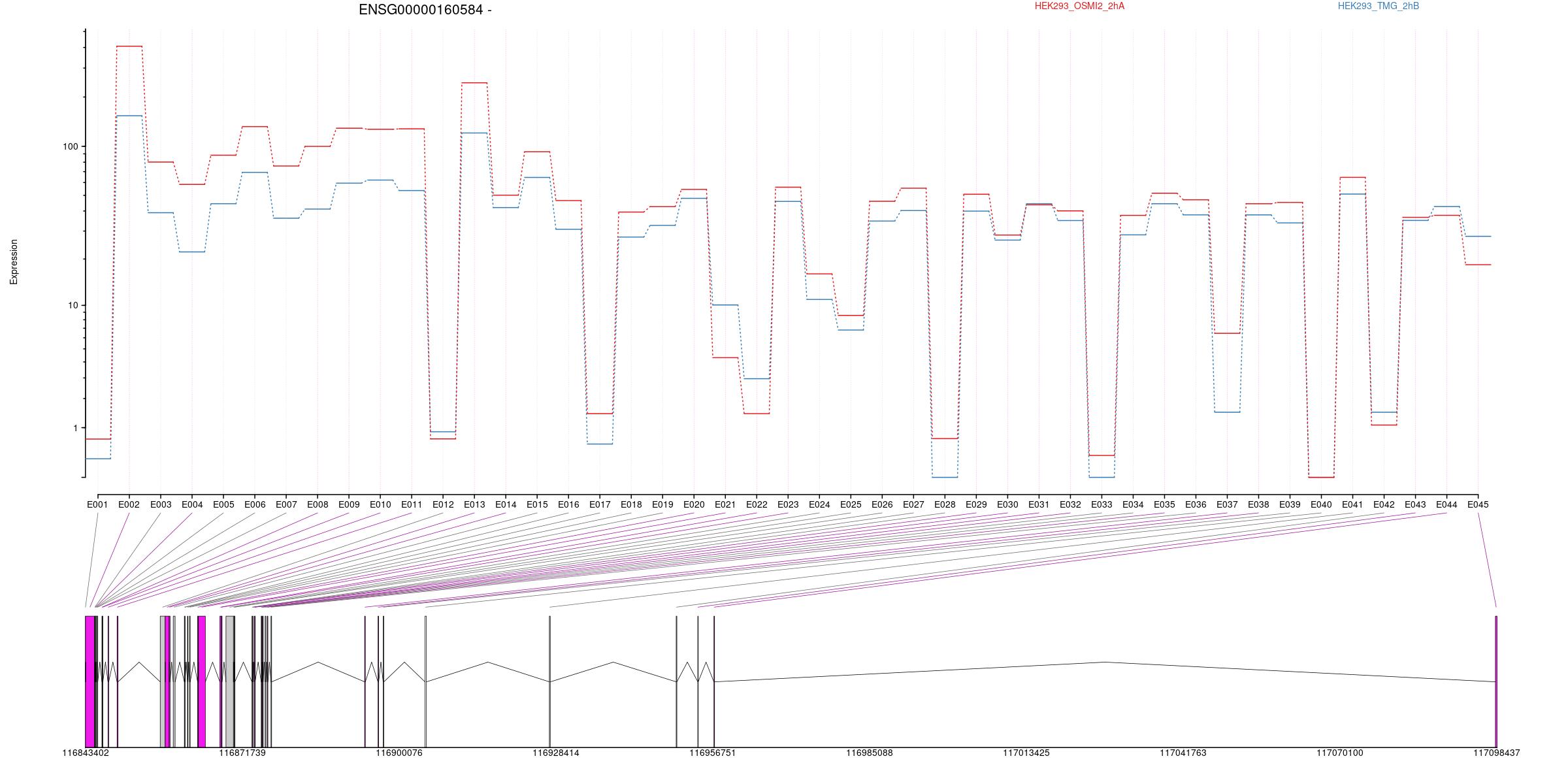Click genomic coordinate 116900076
The height and width of the screenshot is (784, 1568).
pos(399,753)
